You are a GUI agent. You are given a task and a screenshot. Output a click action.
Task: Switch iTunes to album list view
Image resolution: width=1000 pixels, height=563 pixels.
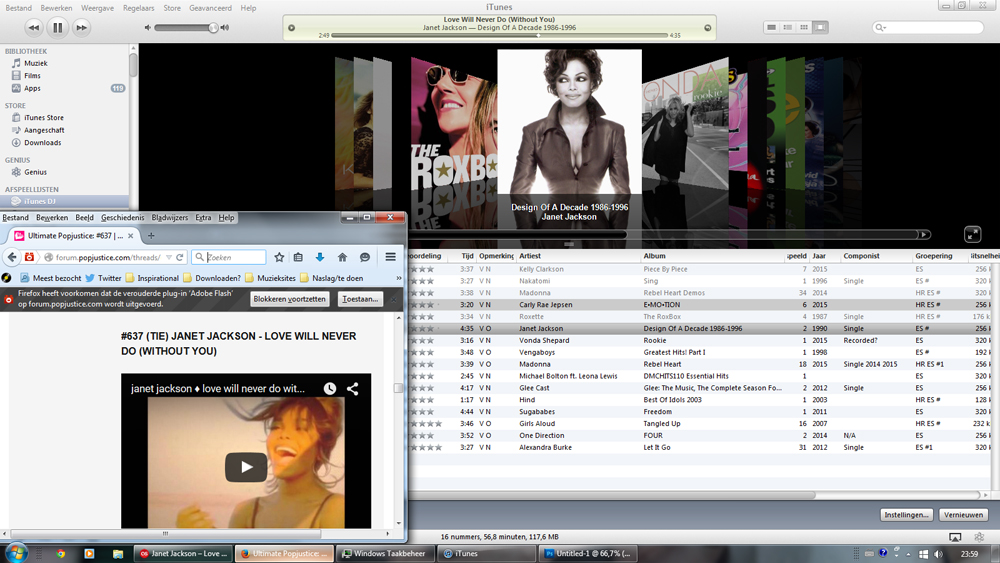tap(788, 27)
